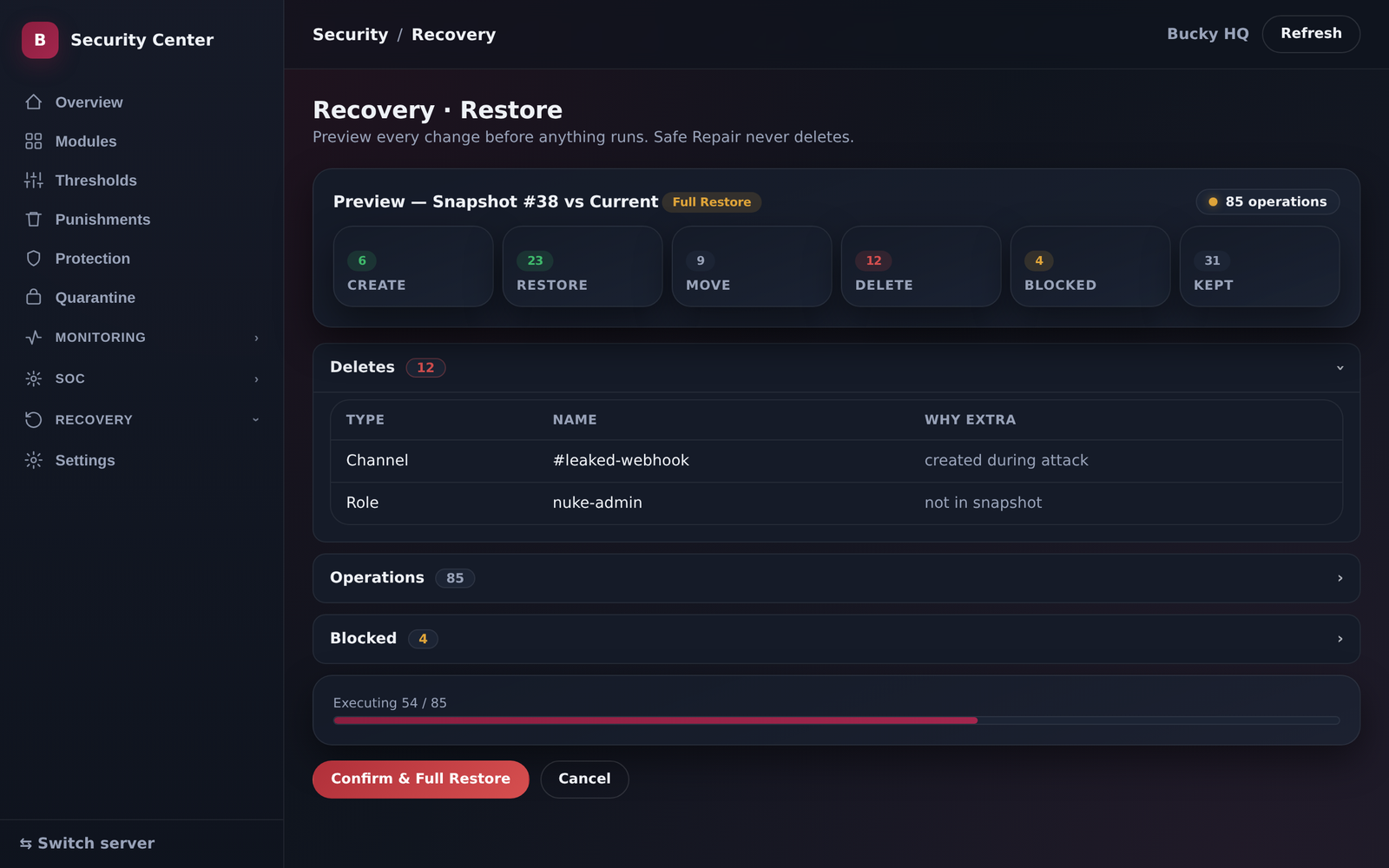Click Switch server link
The image size is (1389, 868).
[87, 844]
